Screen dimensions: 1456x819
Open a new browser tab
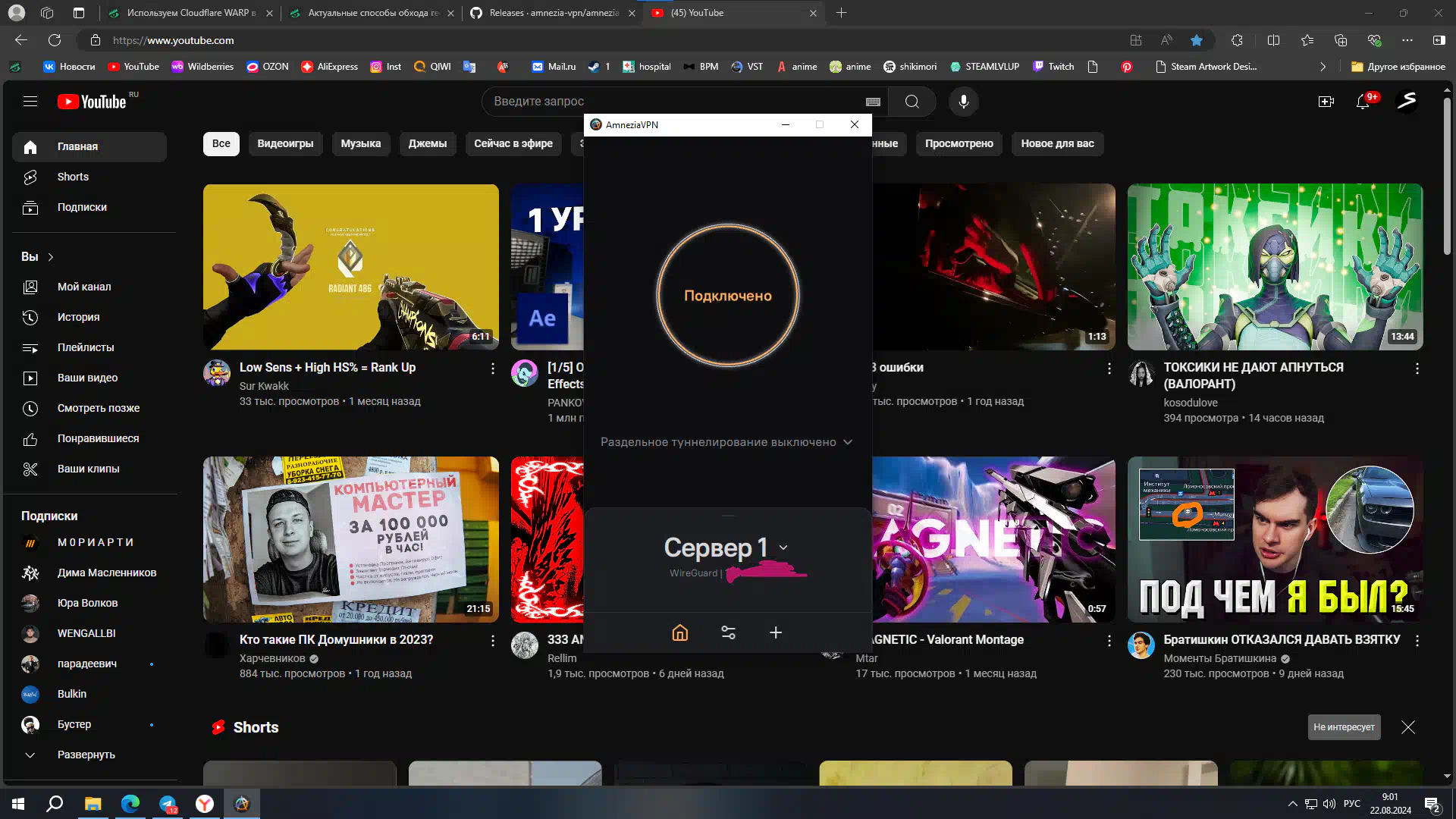pyautogui.click(x=841, y=13)
